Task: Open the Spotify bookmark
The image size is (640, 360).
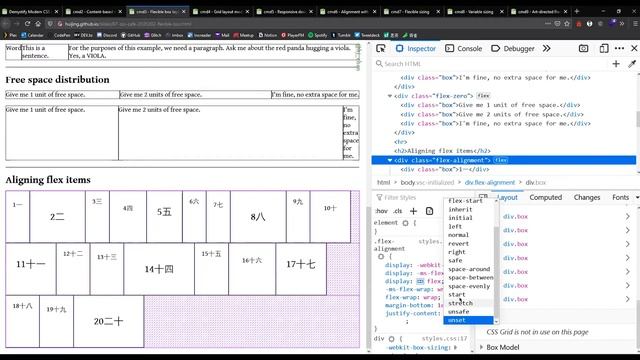Action: click(318, 35)
